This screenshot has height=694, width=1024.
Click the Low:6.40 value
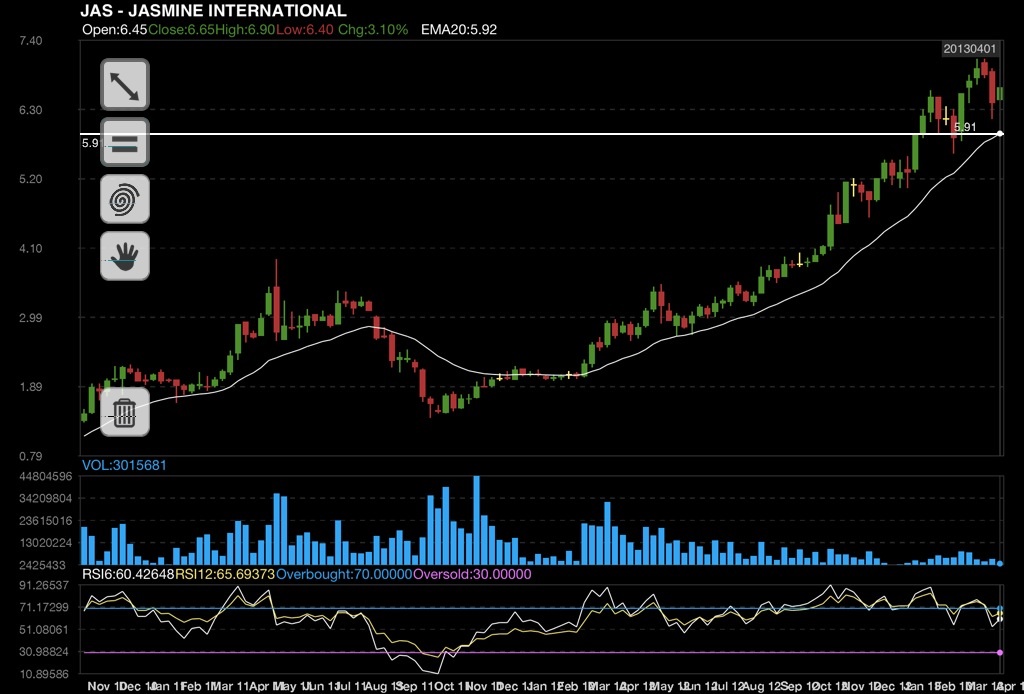click(304, 29)
